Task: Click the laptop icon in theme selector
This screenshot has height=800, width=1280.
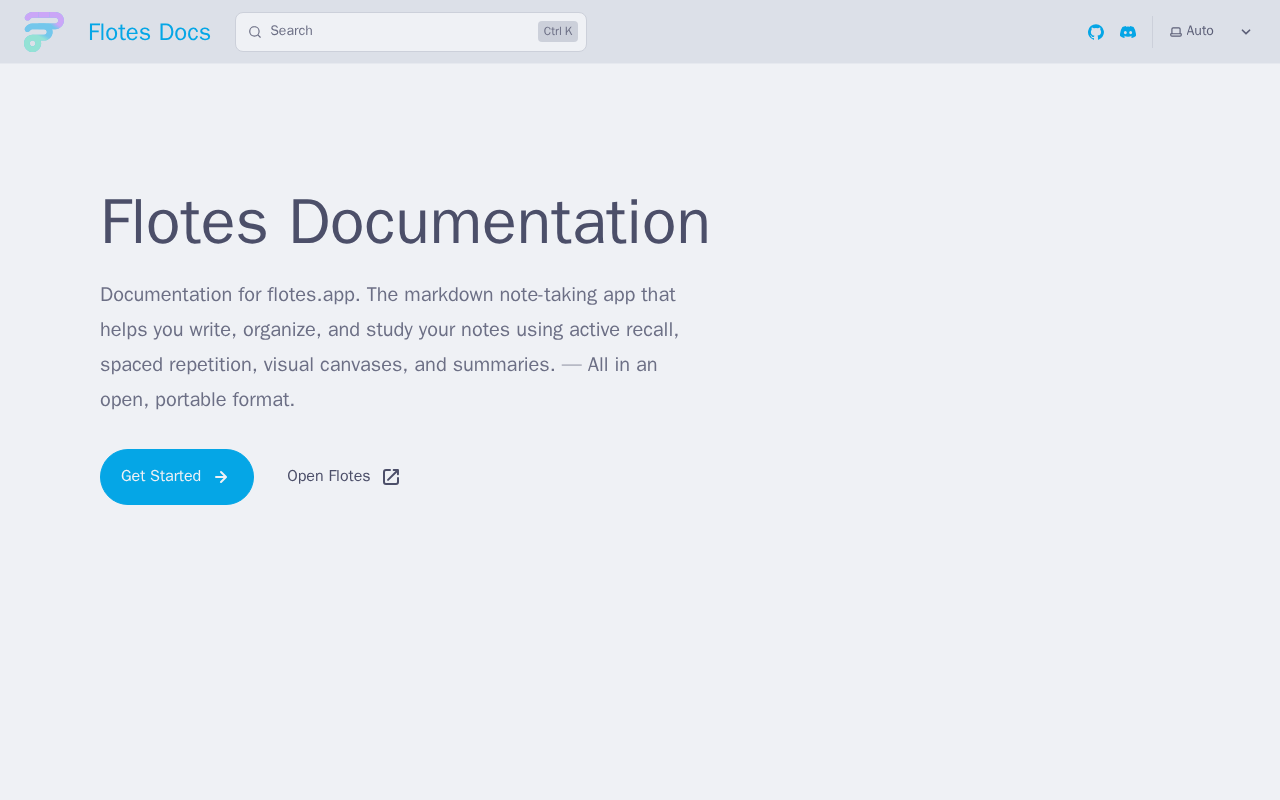Action: [1176, 32]
